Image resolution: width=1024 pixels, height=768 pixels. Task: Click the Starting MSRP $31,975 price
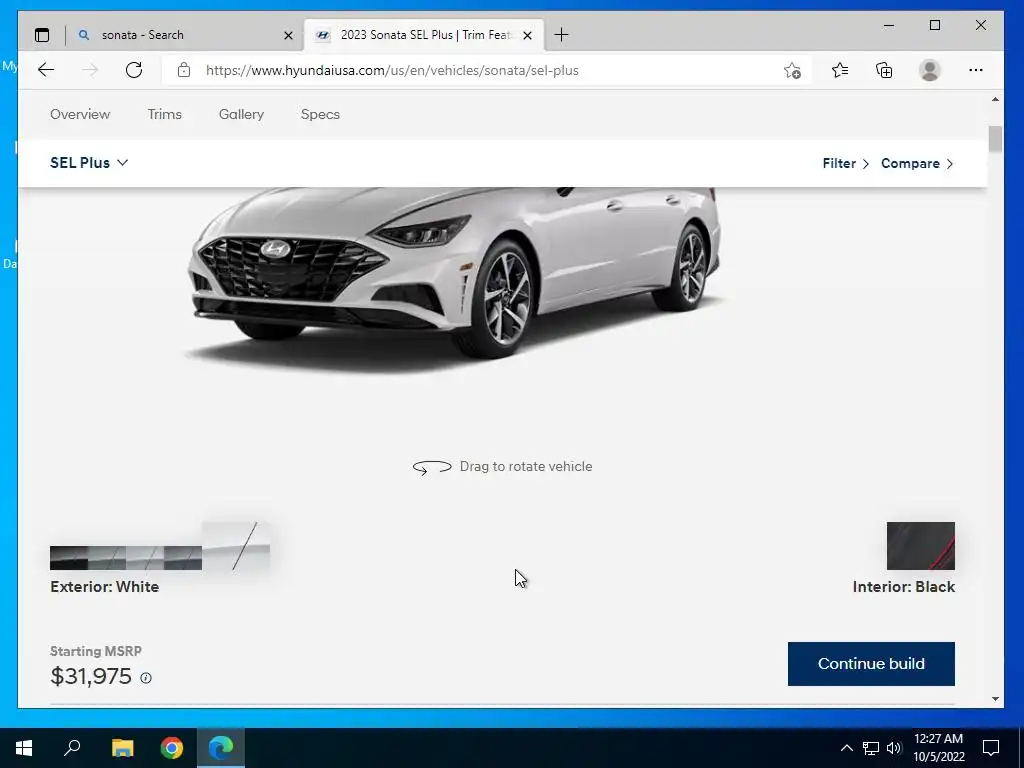(x=91, y=677)
